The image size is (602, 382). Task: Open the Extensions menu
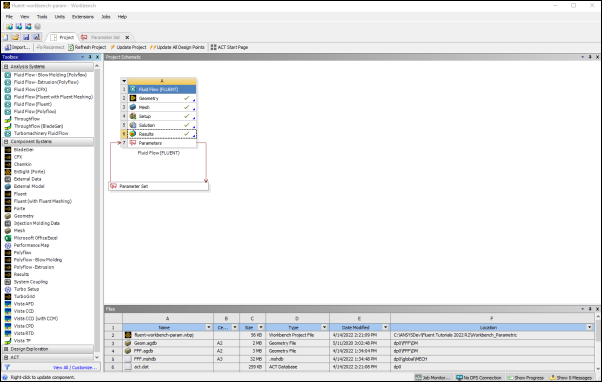[x=83, y=17]
